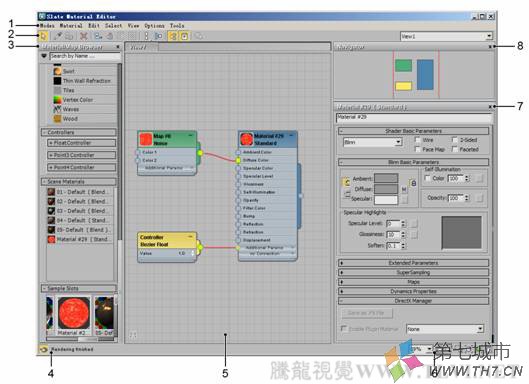
Task: Click the Material/Map Browser toggle icon
Action: point(173,36)
